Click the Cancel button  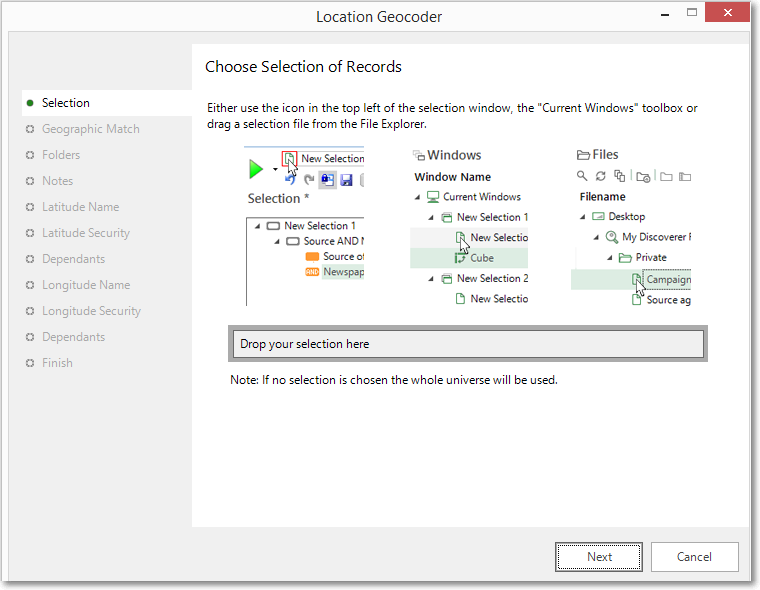pyautogui.click(x=695, y=557)
